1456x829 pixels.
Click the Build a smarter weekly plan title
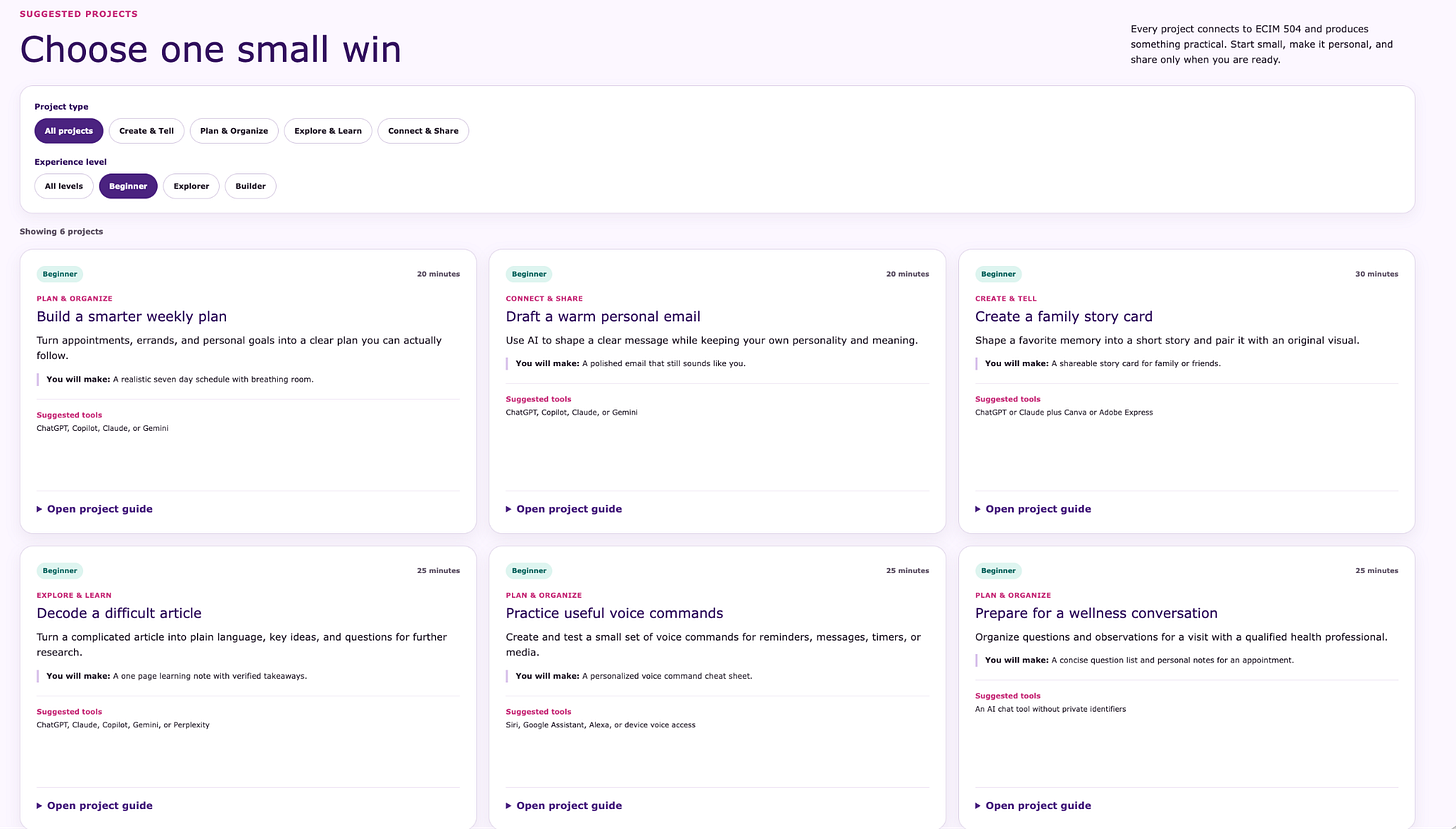132,317
